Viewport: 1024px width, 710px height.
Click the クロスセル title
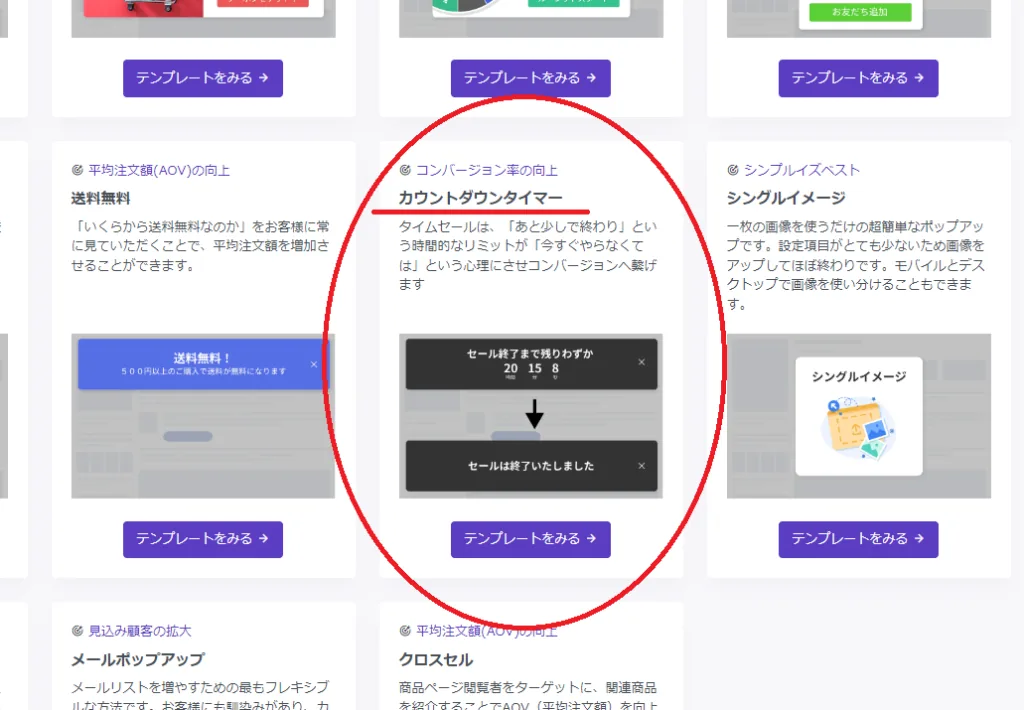[x=436, y=659]
